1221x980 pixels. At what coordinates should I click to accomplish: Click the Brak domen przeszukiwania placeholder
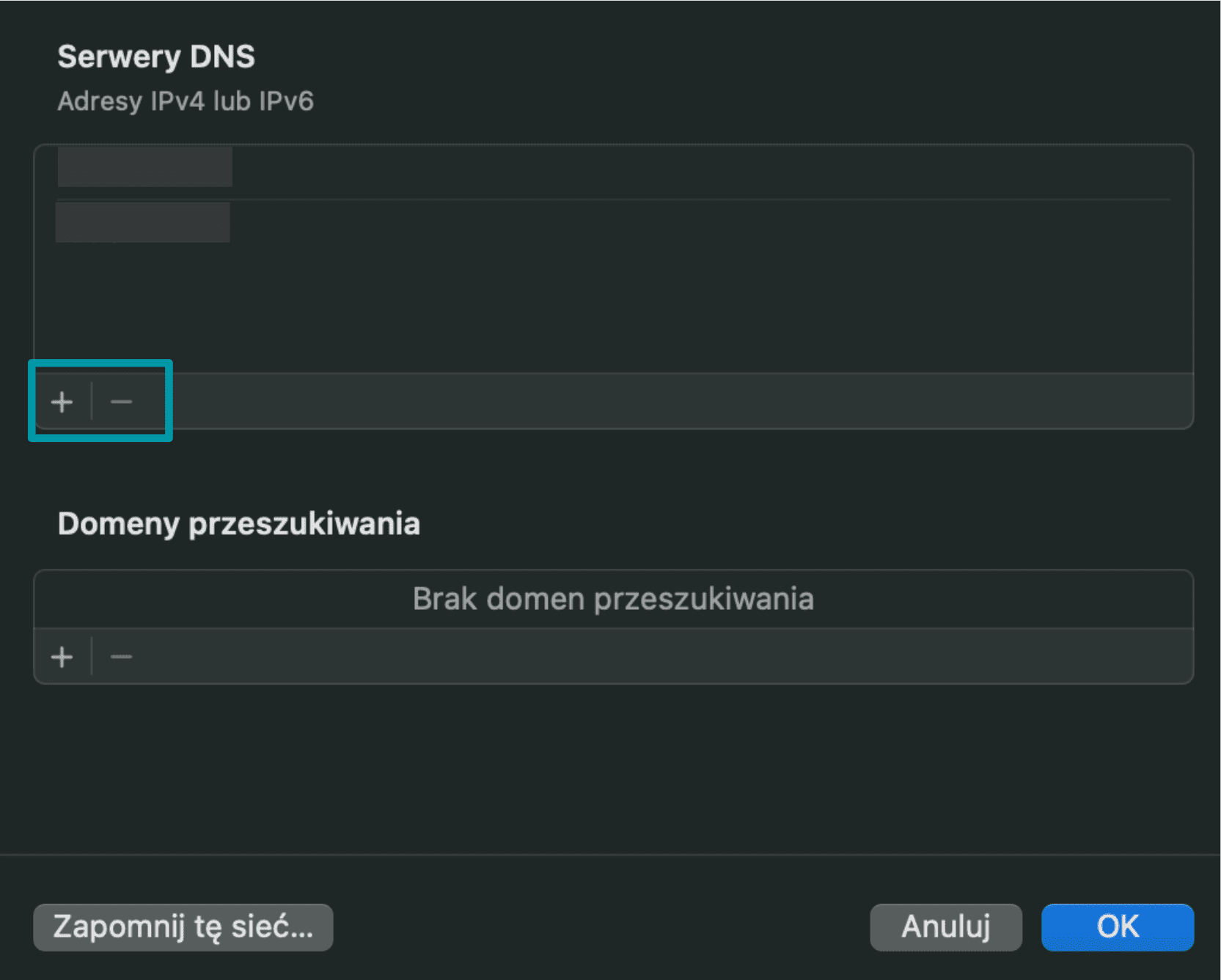pyautogui.click(x=613, y=599)
